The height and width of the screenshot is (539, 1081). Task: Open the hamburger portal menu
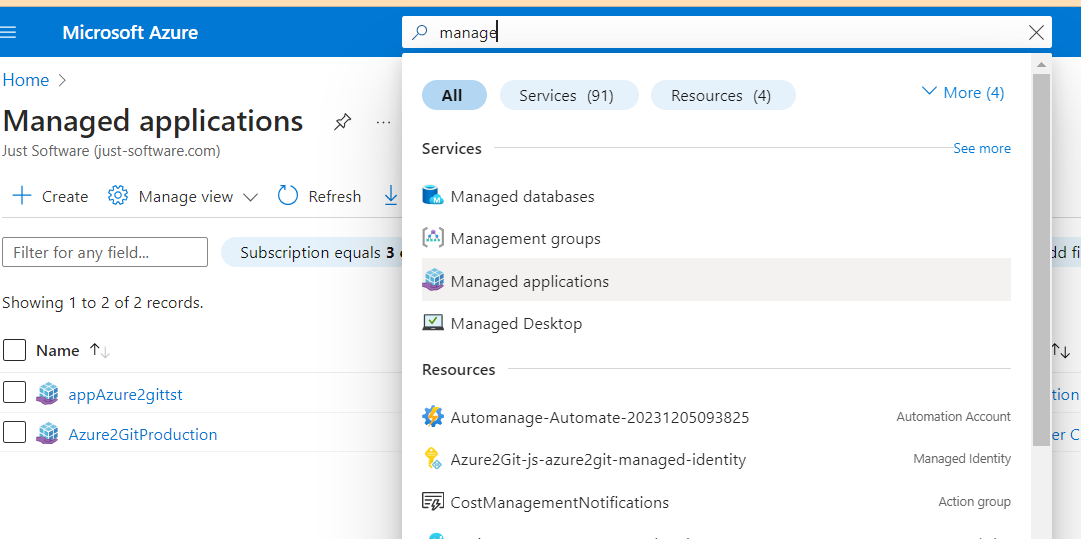(9, 32)
